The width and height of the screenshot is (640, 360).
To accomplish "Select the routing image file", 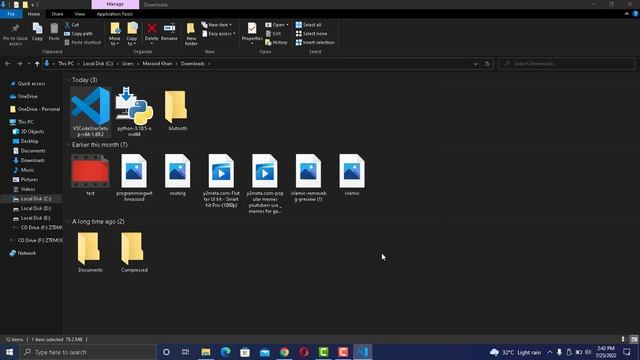I will tap(178, 176).
